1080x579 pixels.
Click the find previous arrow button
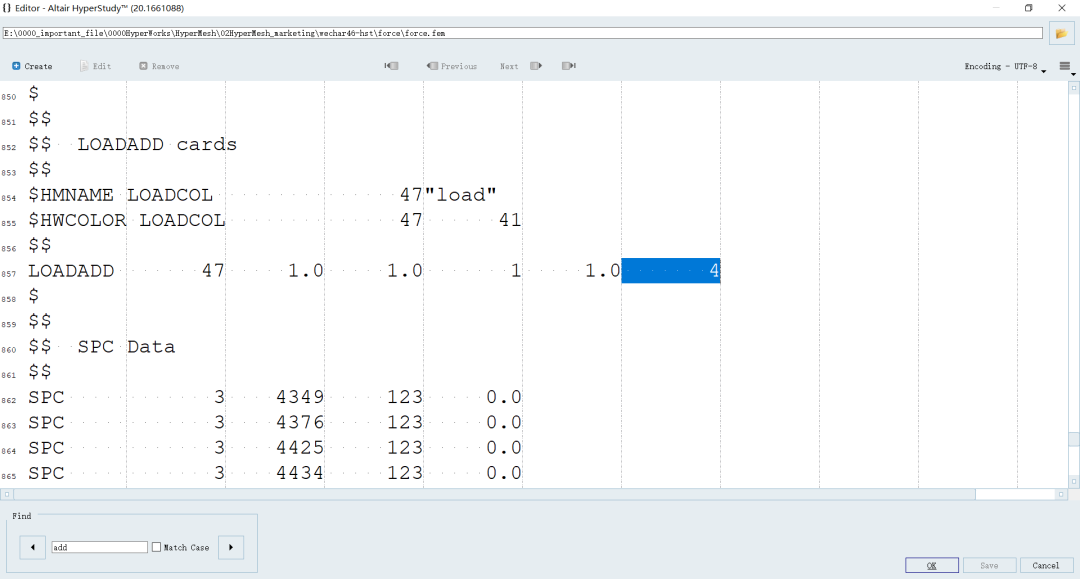pyautogui.click(x=32, y=547)
